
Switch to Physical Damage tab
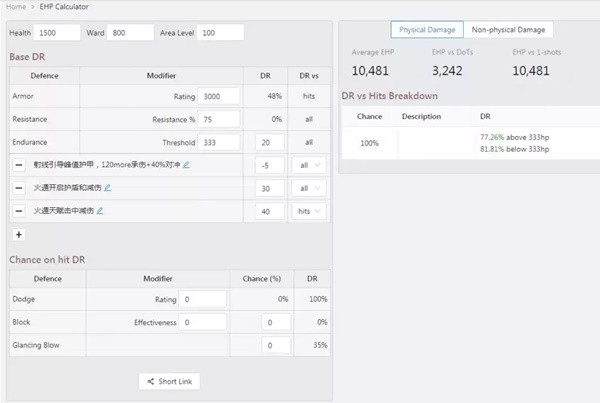point(426,30)
